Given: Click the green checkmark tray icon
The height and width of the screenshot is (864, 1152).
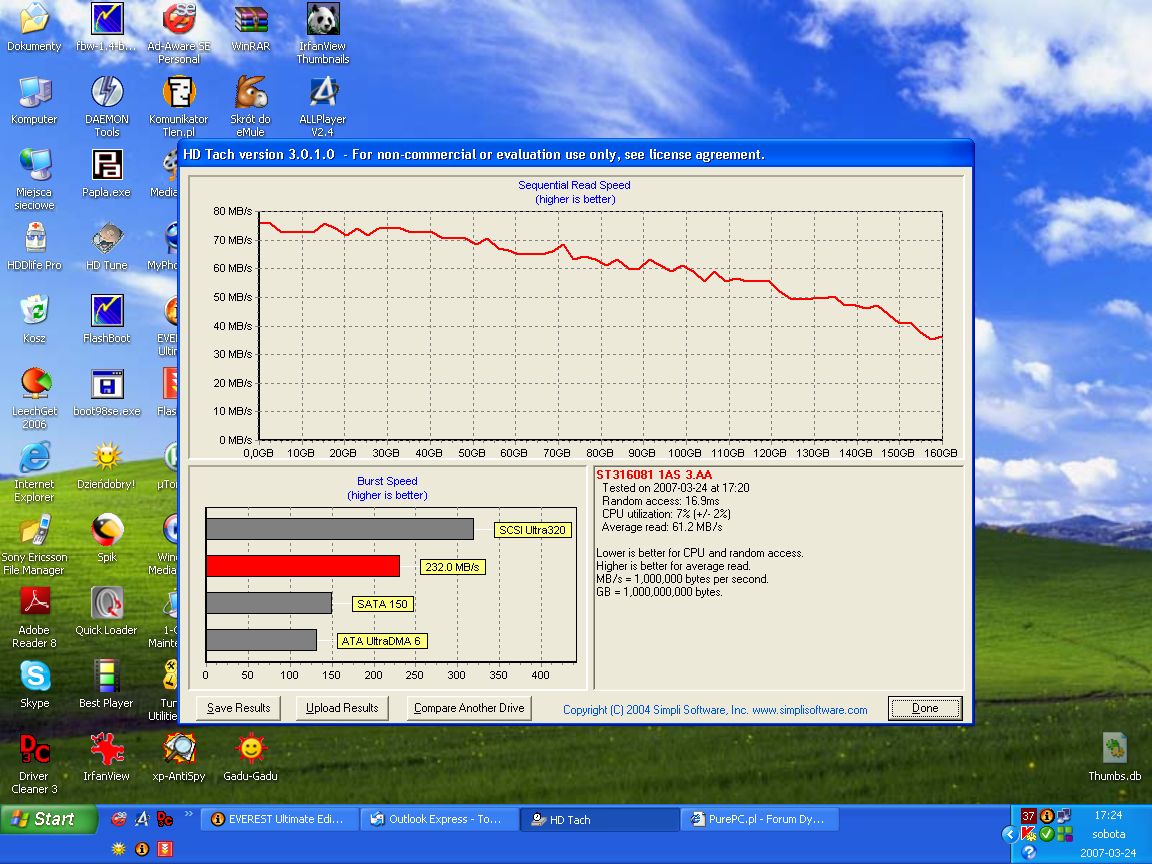Looking at the screenshot, I should click(x=1047, y=834).
